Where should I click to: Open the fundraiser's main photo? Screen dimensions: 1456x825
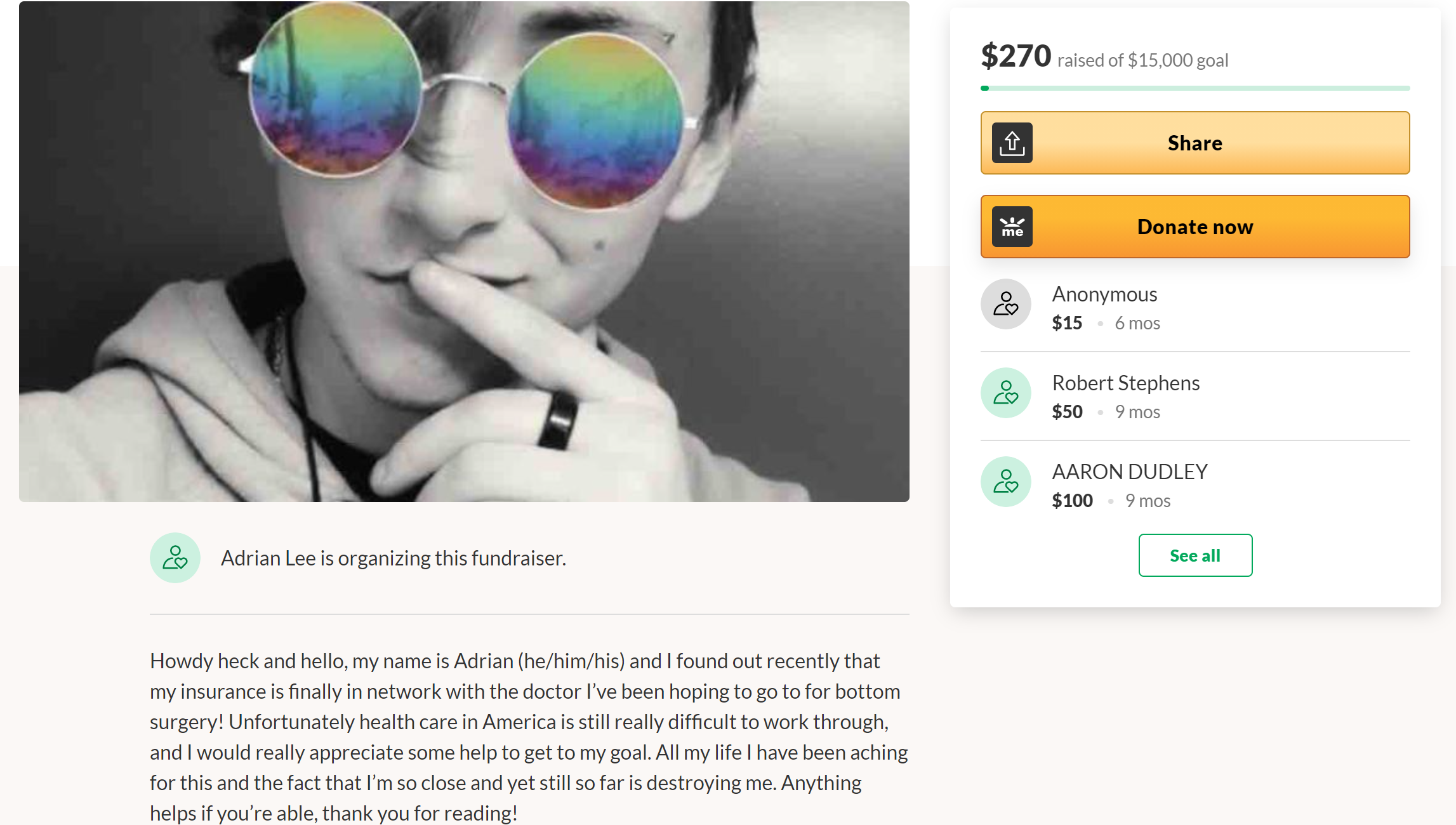pyautogui.click(x=464, y=251)
